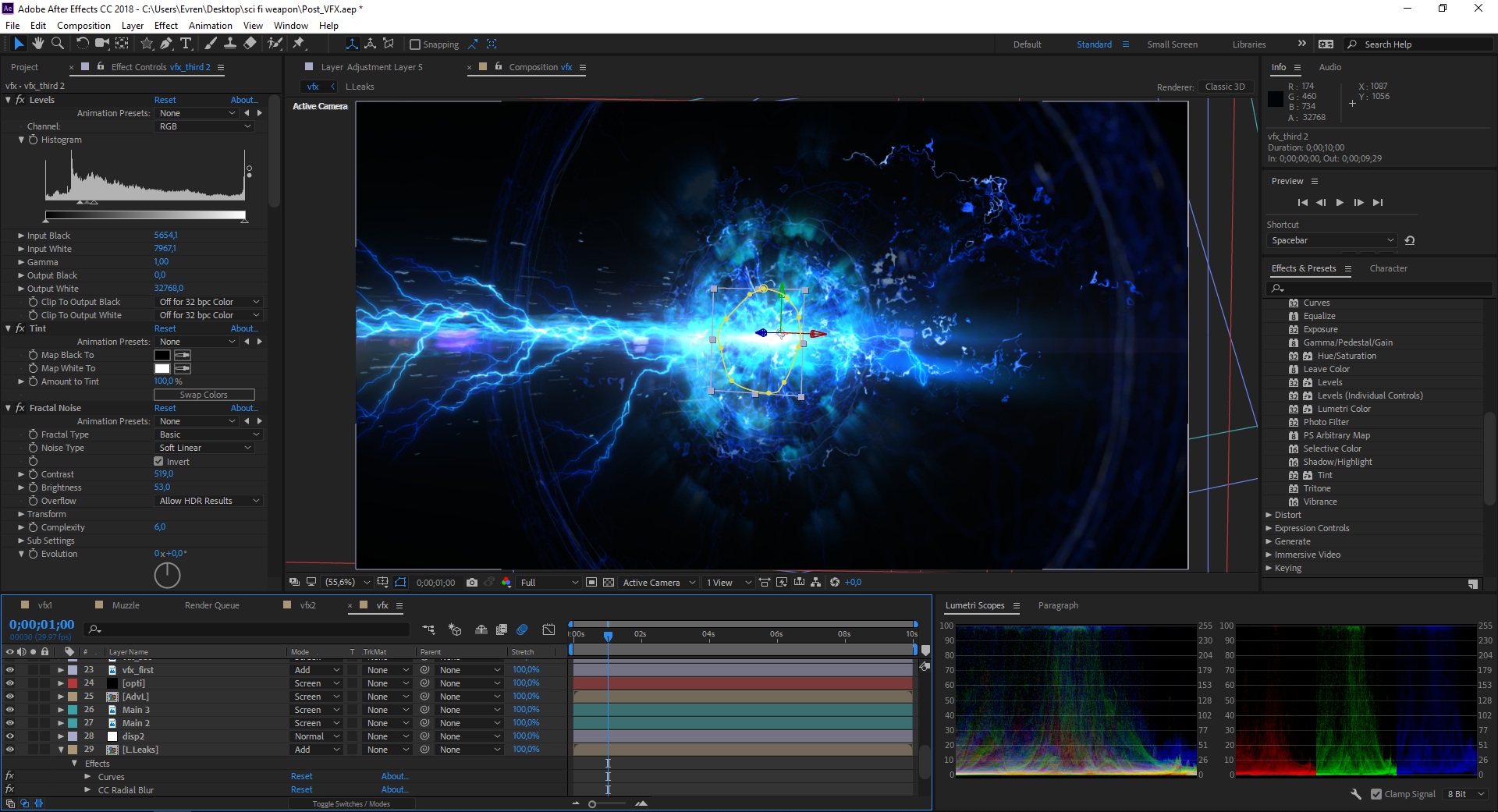
Task: Click the Evolution rotation dial
Action: 167,576
